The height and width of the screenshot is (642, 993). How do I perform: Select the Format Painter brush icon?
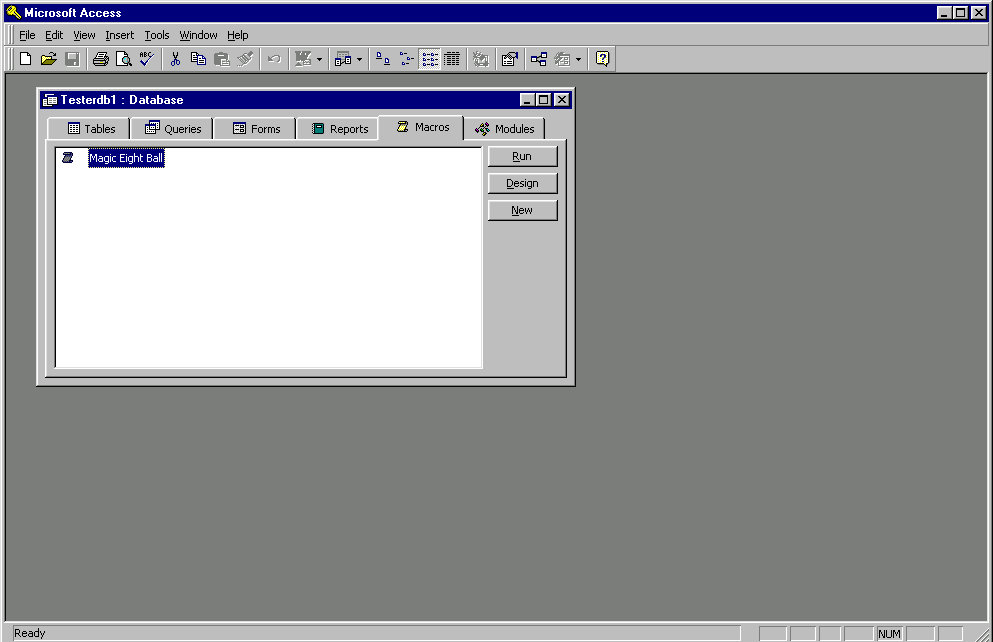pos(245,59)
